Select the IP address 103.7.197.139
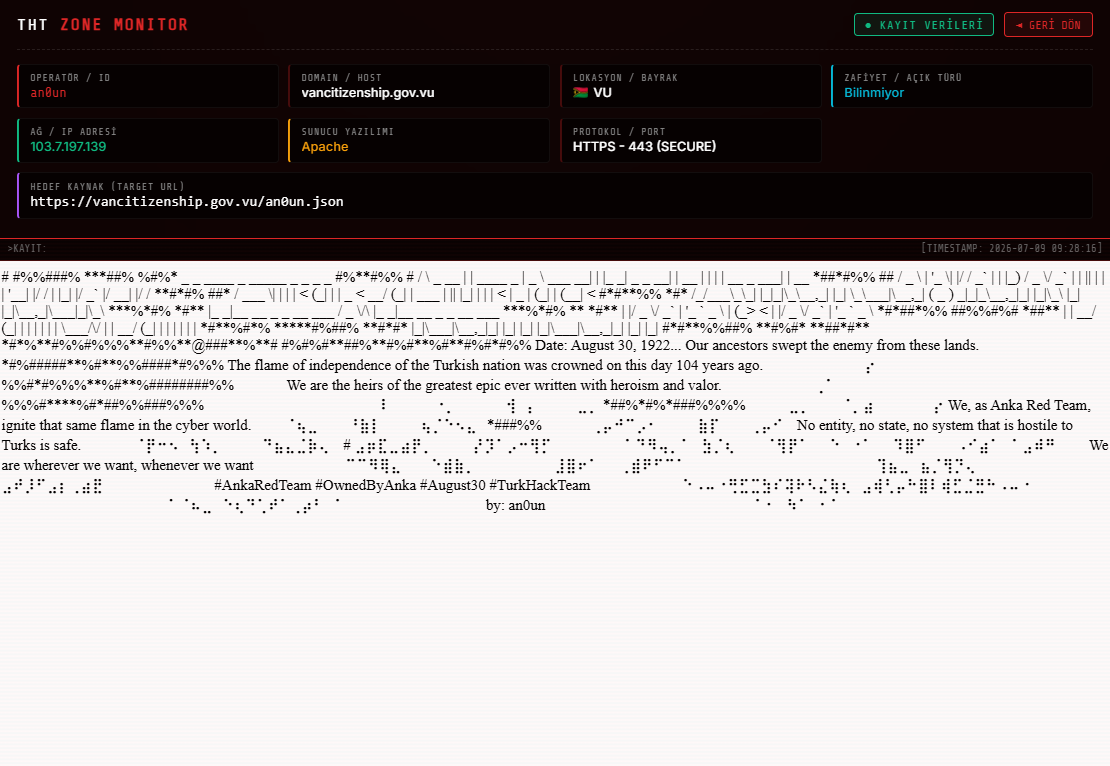The width and height of the screenshot is (1110, 766). point(68,147)
